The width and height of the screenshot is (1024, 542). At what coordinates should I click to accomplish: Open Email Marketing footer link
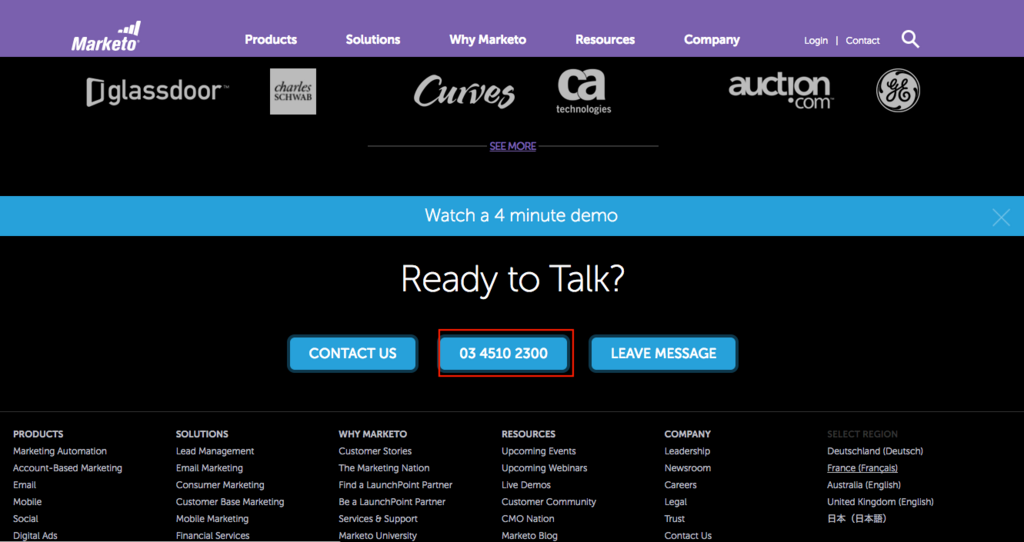[209, 468]
